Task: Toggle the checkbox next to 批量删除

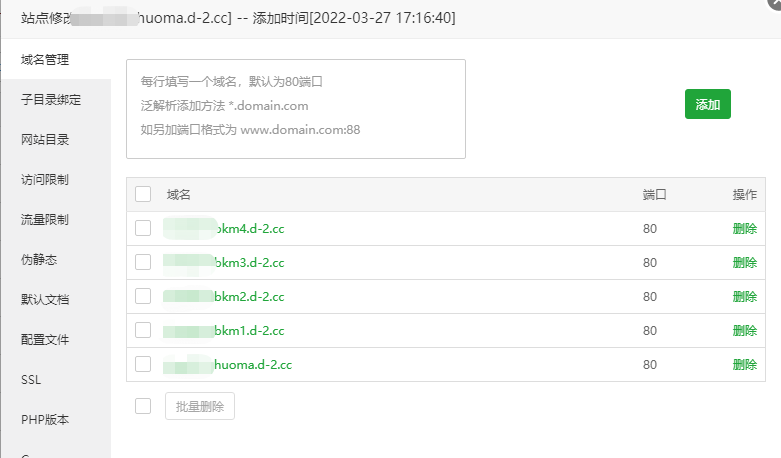Action: point(143,406)
